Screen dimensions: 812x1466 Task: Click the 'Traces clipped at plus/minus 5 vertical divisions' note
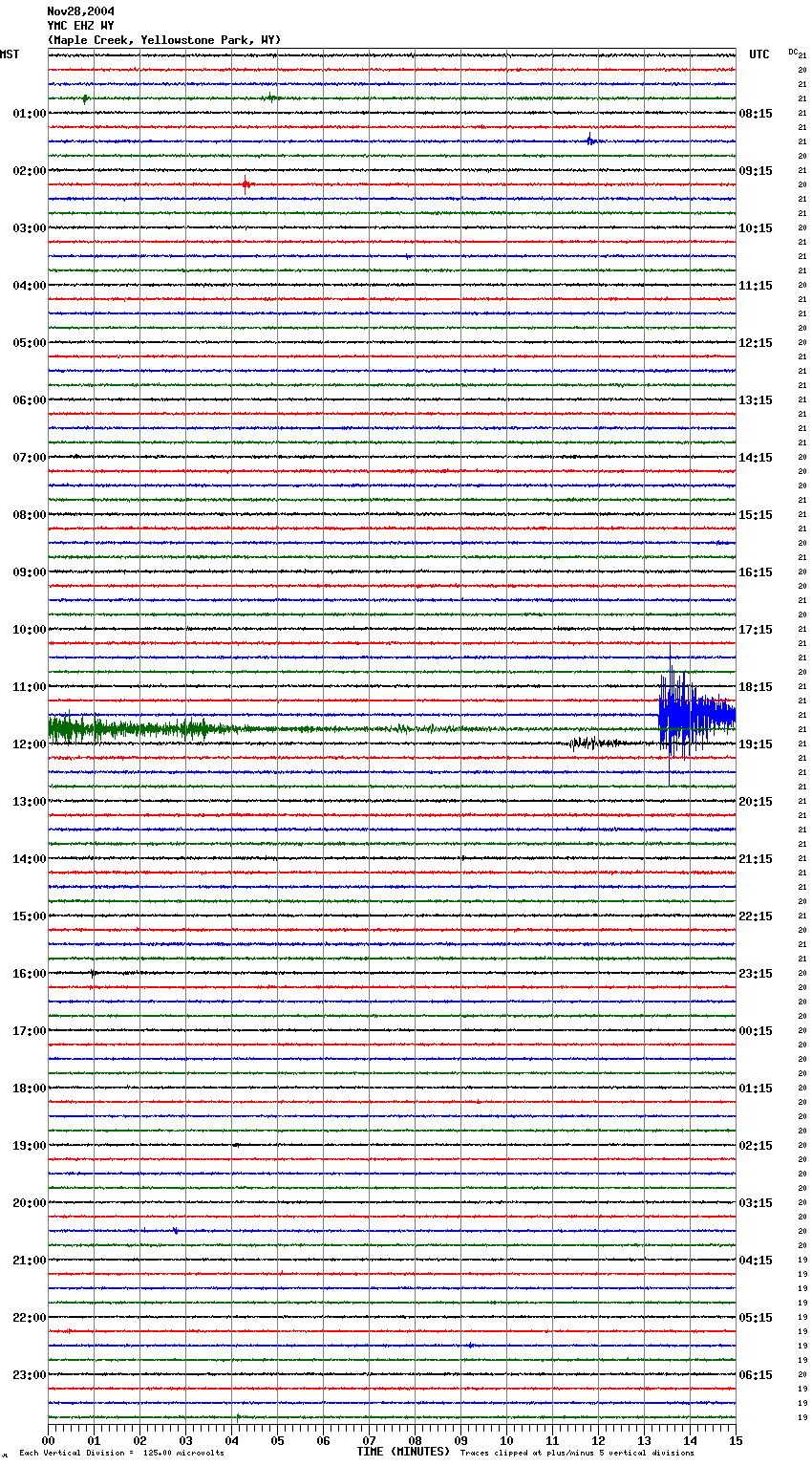point(577,1454)
